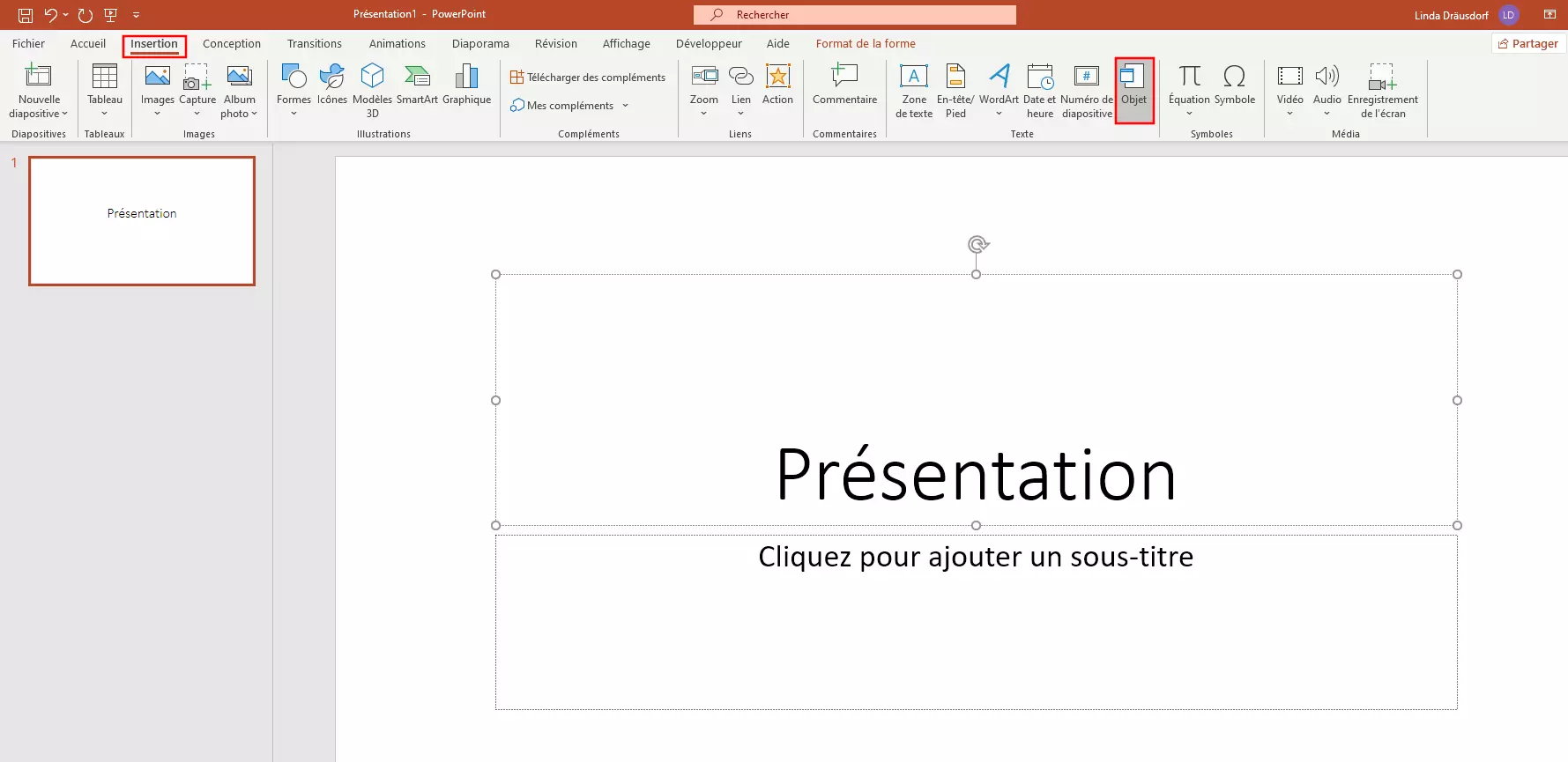This screenshot has height=762, width=1568.
Task: Click the Partager share button
Action: click(x=1528, y=44)
